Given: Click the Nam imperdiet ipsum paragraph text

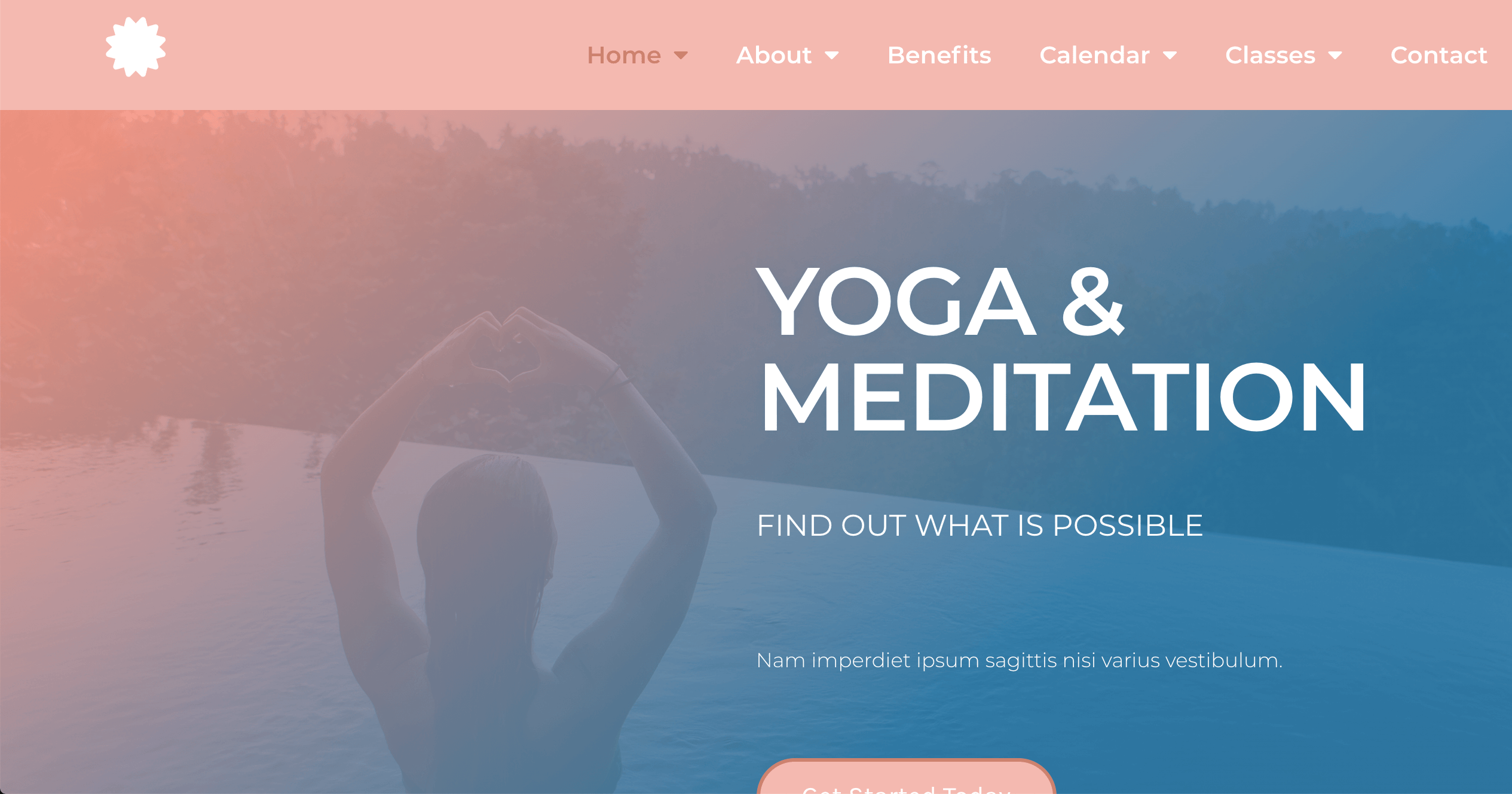Looking at the screenshot, I should pyautogui.click(x=1019, y=660).
